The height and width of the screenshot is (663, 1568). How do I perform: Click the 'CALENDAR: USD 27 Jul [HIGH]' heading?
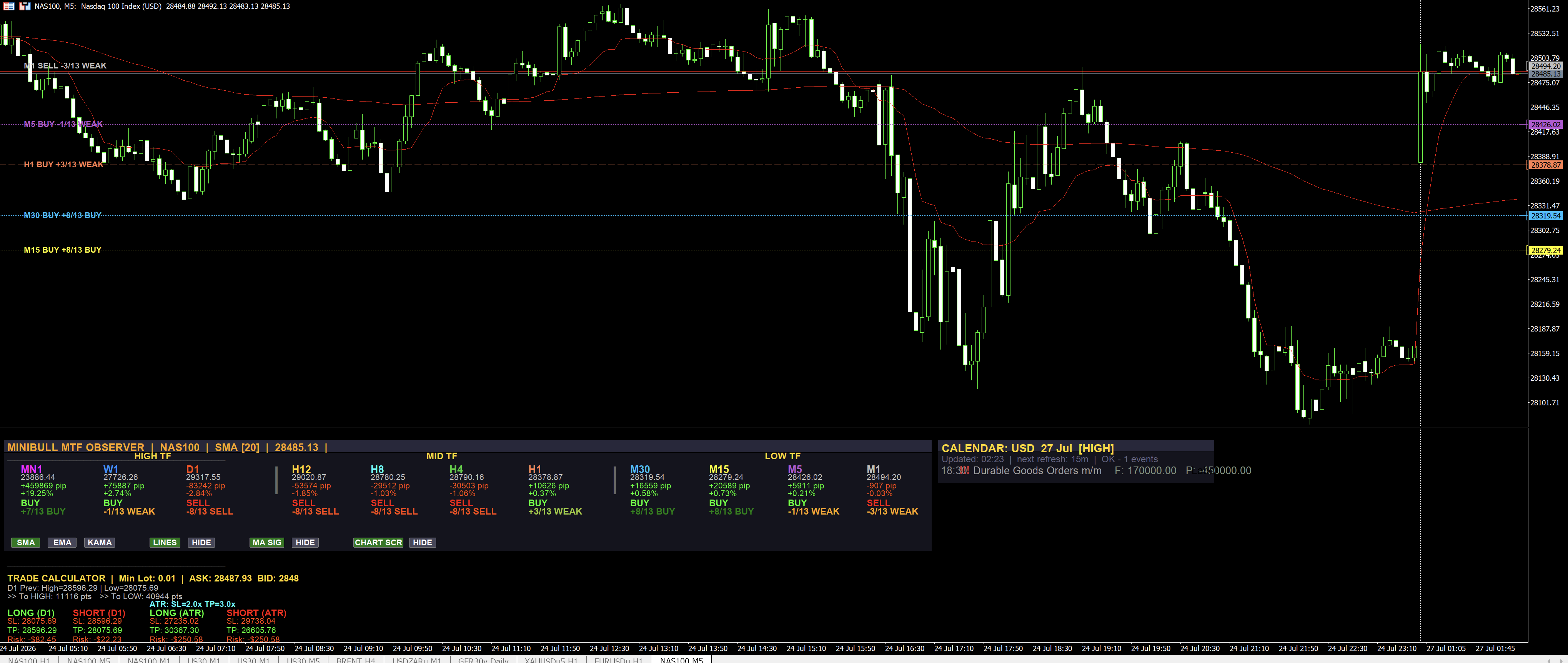(x=1027, y=449)
